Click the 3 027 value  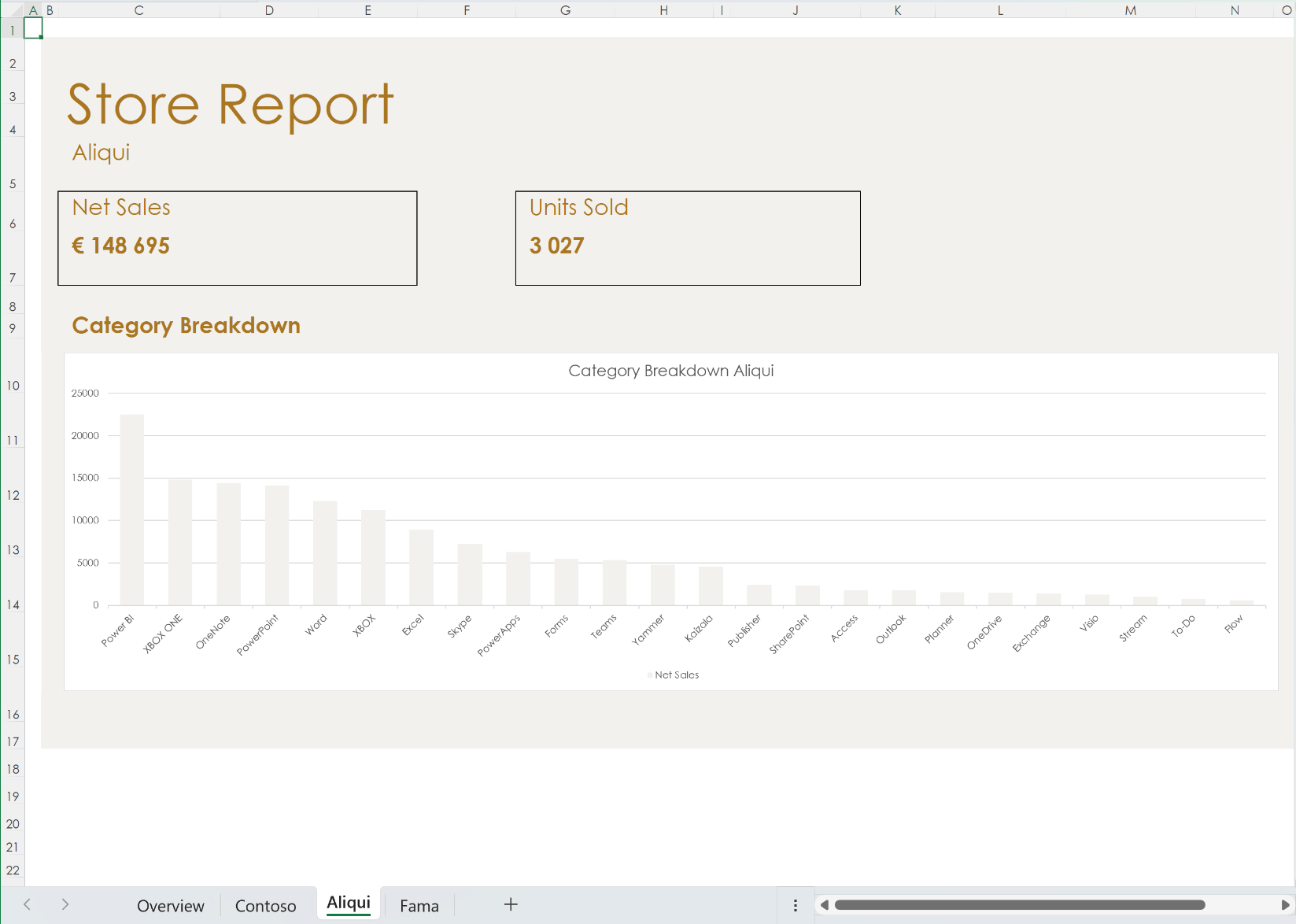click(556, 246)
